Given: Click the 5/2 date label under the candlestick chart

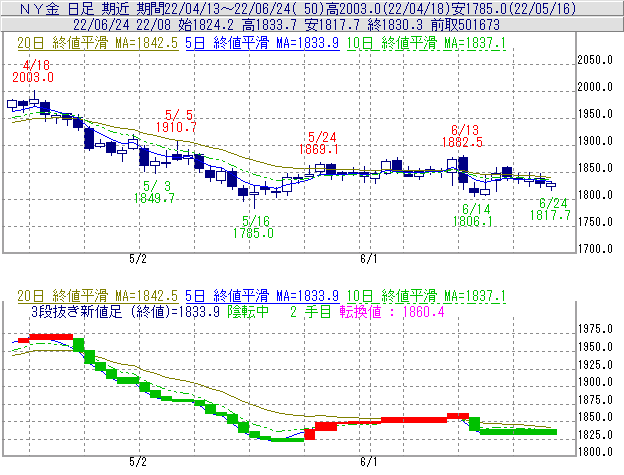Looking at the screenshot, I should click(138, 259).
